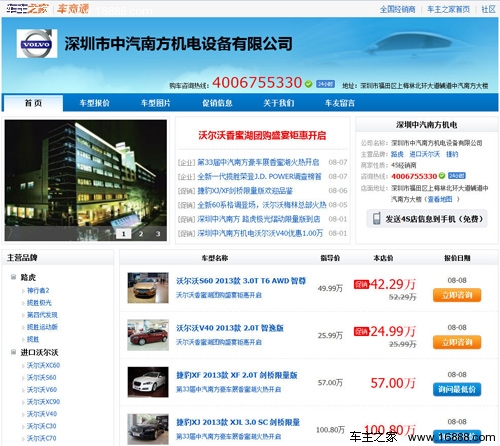Click the Volvo logo in the header
This screenshot has height=446, width=500.
click(37, 44)
